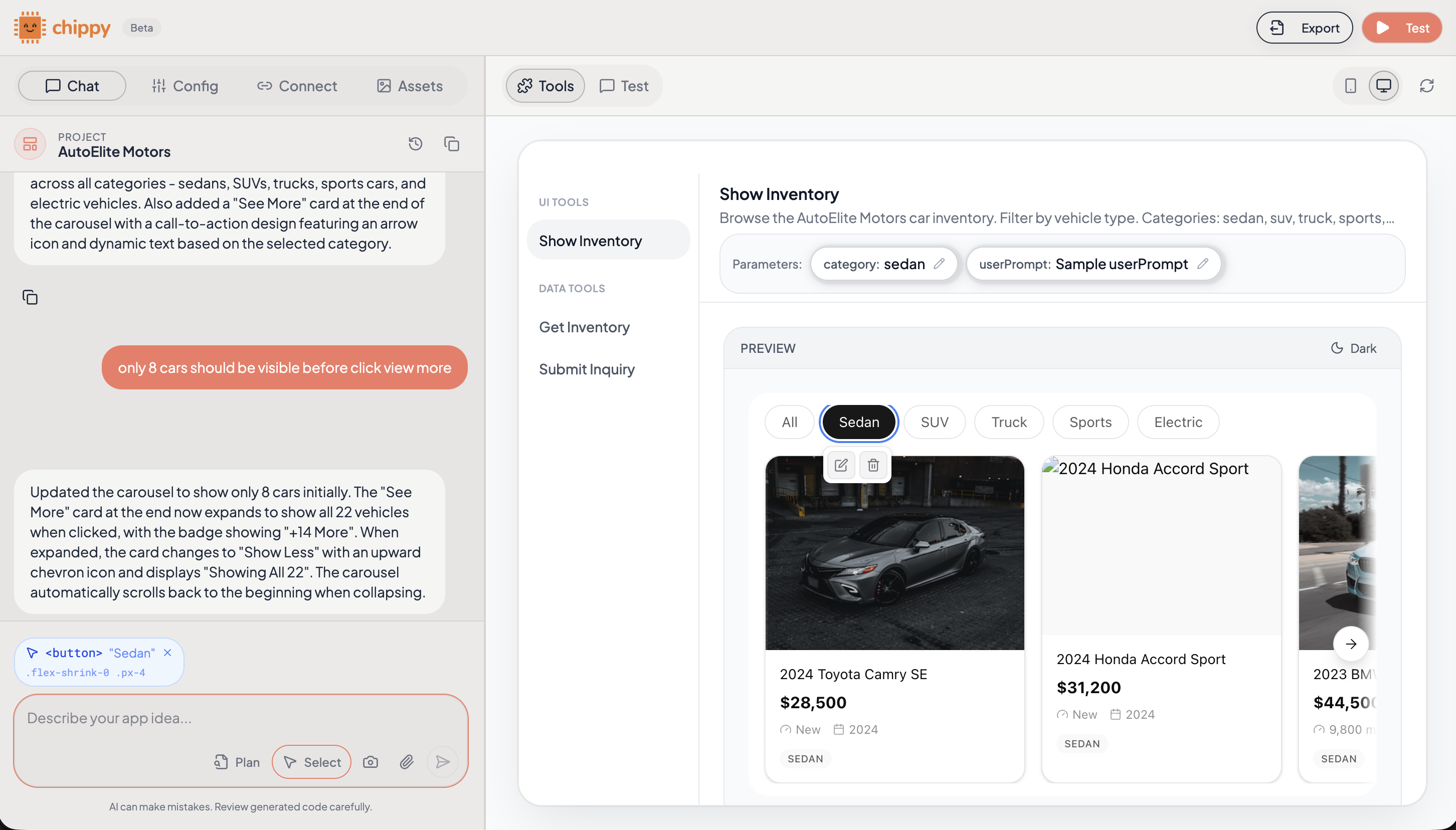Click the AutoElite Motors project icon

pos(30,144)
